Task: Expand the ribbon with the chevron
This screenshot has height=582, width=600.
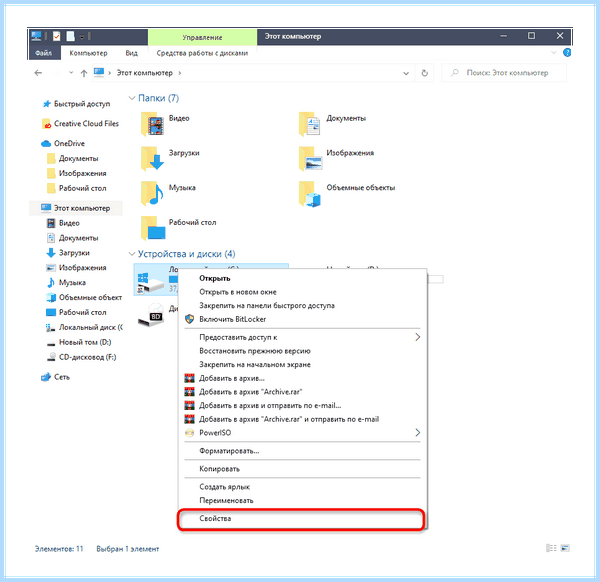Action: pos(553,52)
